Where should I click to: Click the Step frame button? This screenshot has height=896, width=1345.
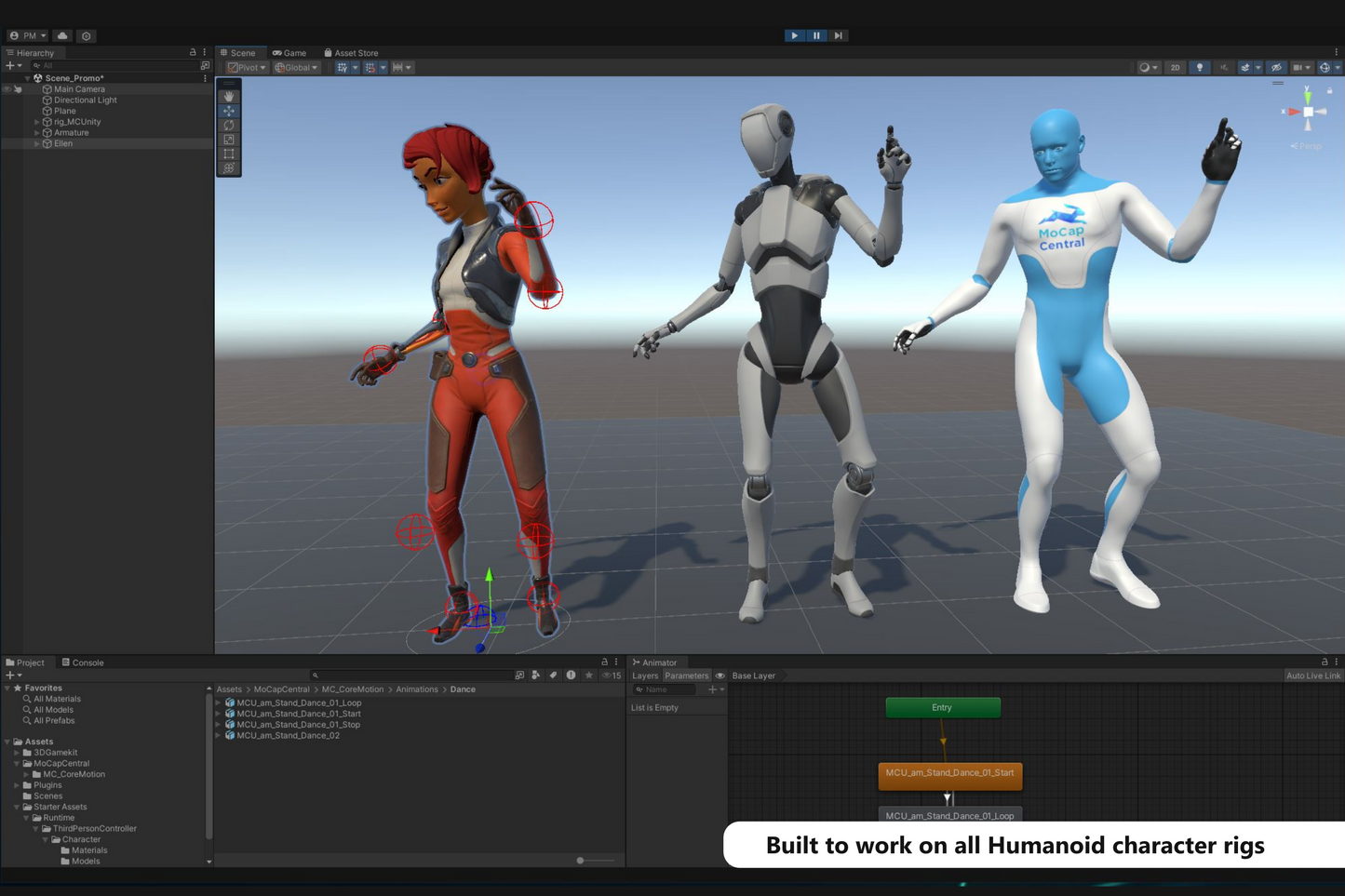(x=838, y=35)
